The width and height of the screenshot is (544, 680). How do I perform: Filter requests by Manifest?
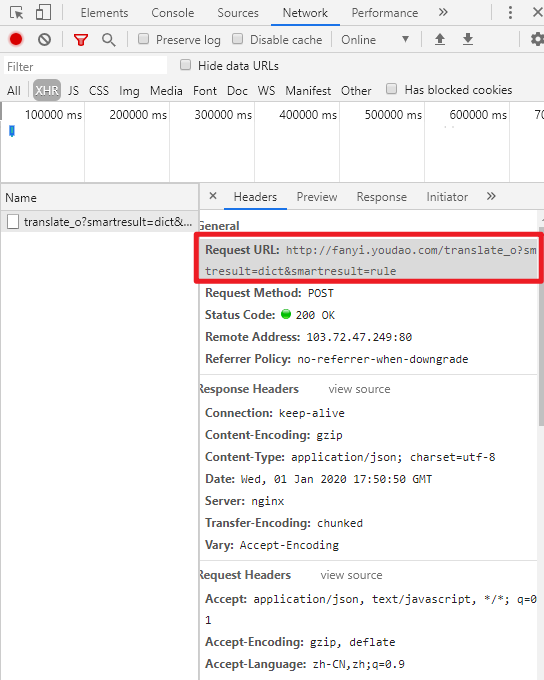(308, 91)
